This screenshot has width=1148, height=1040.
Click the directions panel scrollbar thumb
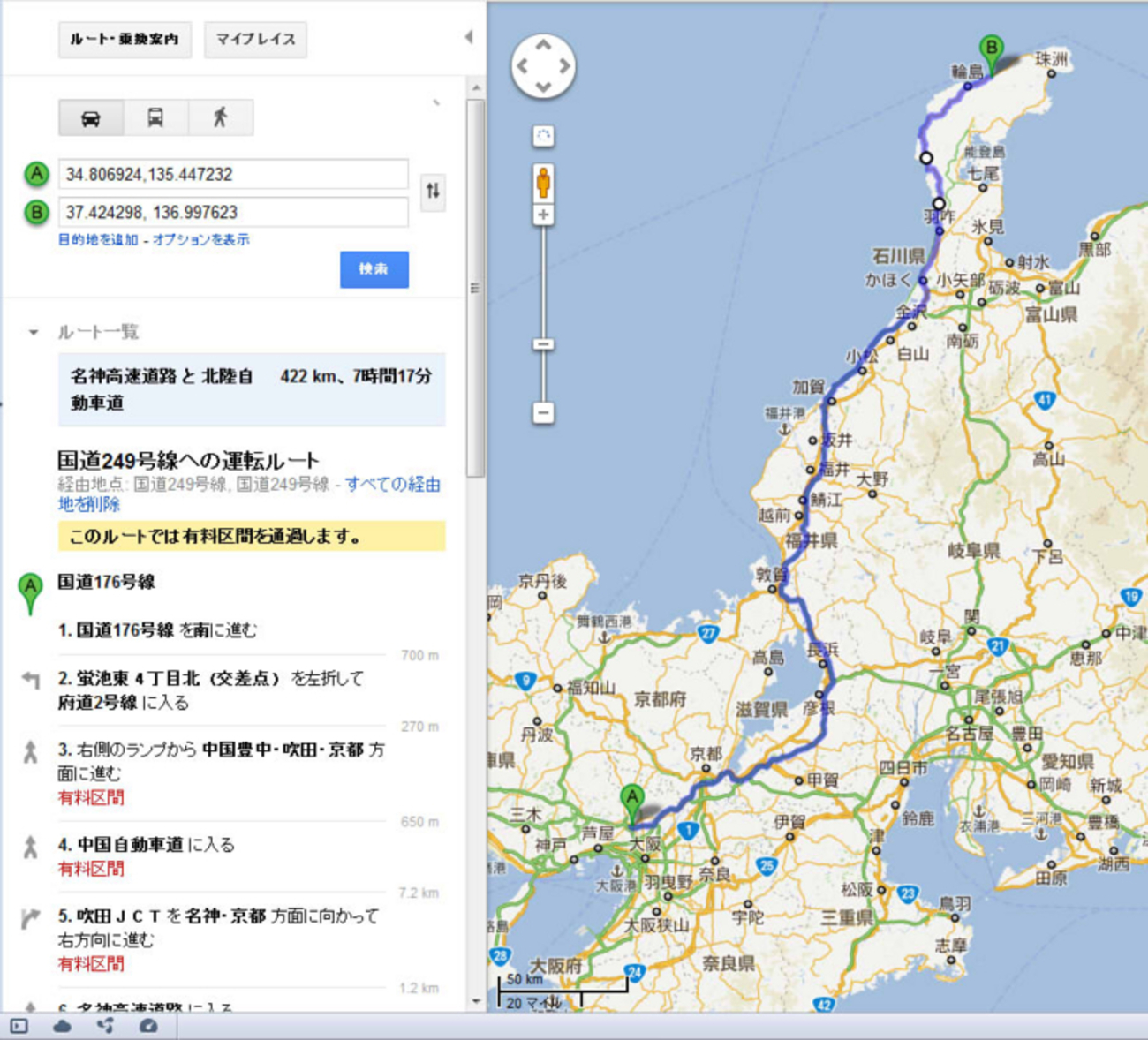pyautogui.click(x=475, y=288)
